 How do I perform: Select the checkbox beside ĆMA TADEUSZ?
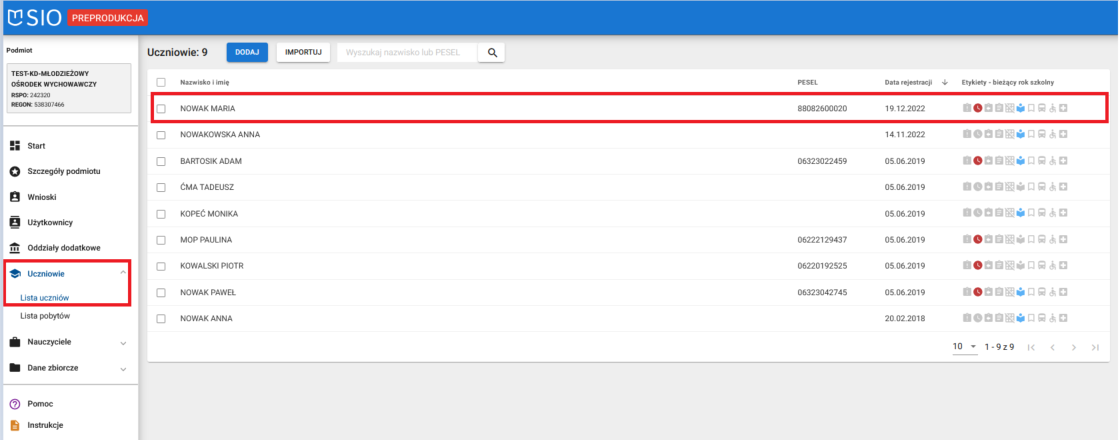161,187
